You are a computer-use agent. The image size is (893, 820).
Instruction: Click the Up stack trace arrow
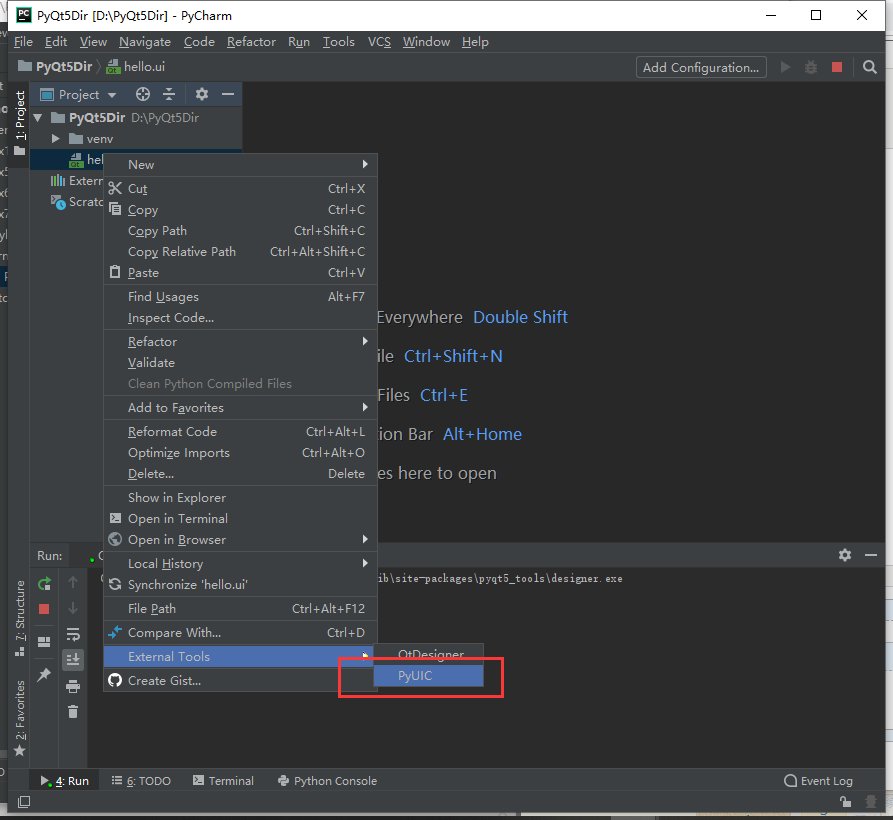pyautogui.click(x=73, y=583)
